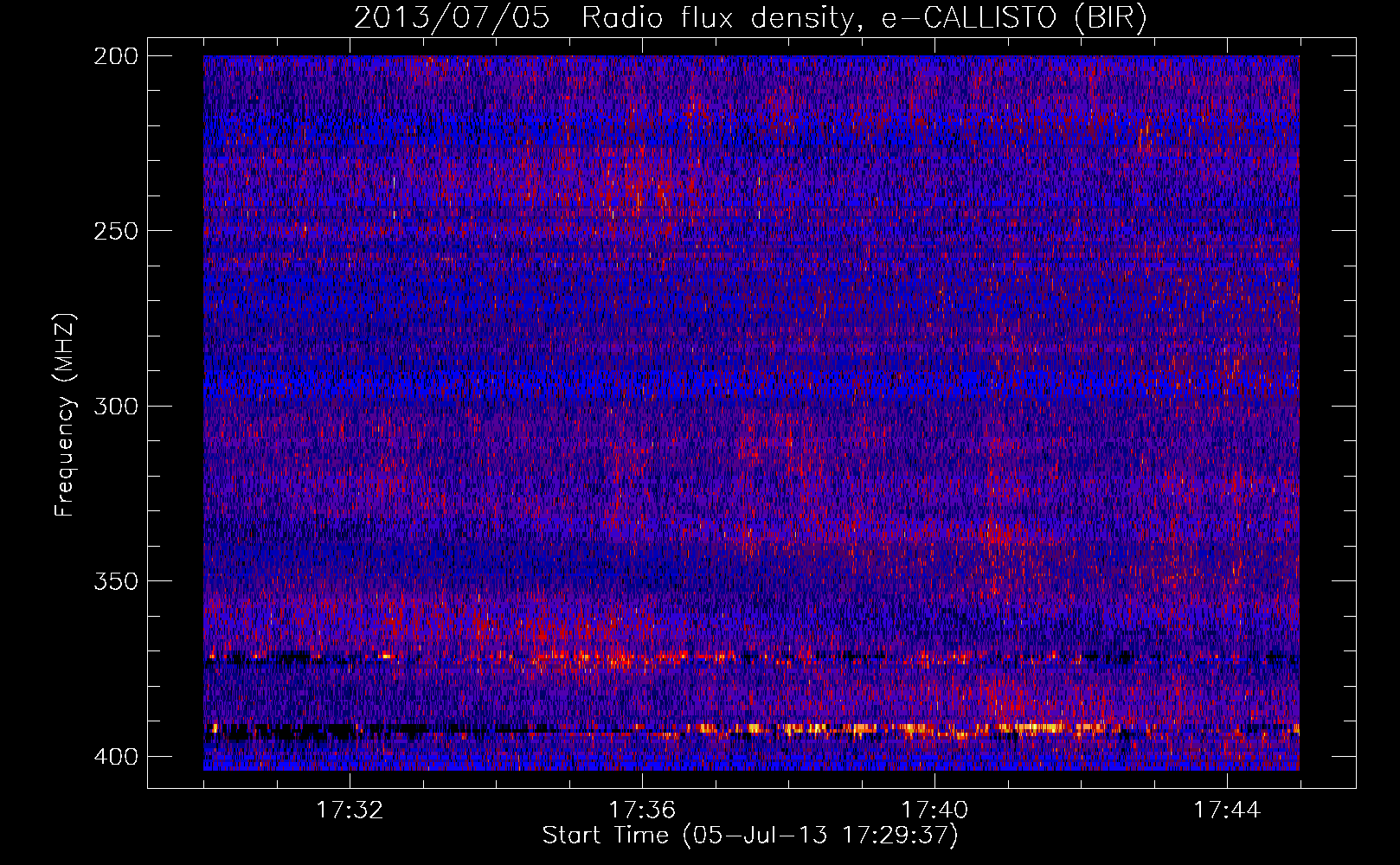Click the 350 frequency tick label
The height and width of the screenshot is (865, 1400).
(115, 580)
